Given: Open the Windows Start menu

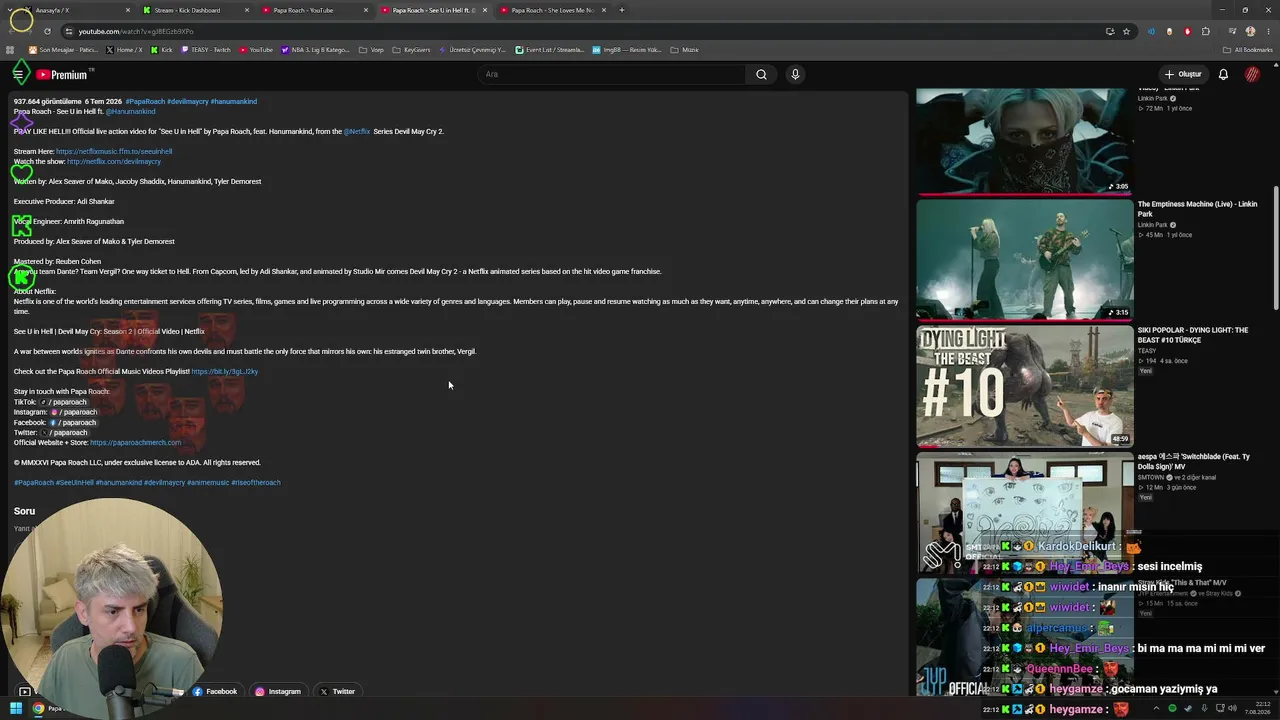Looking at the screenshot, I should click(x=16, y=709).
